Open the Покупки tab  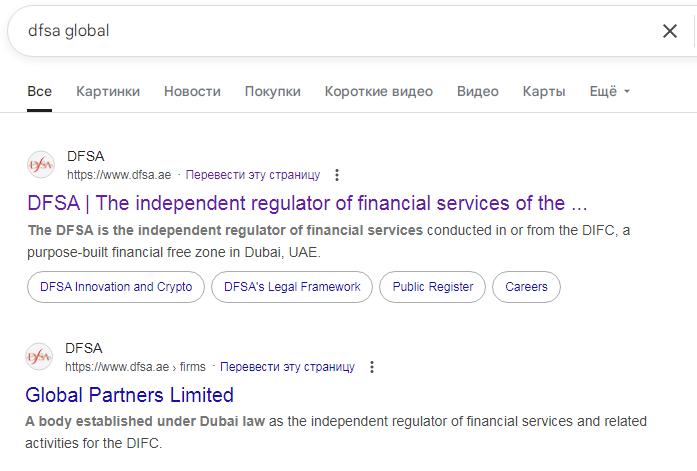[x=272, y=91]
